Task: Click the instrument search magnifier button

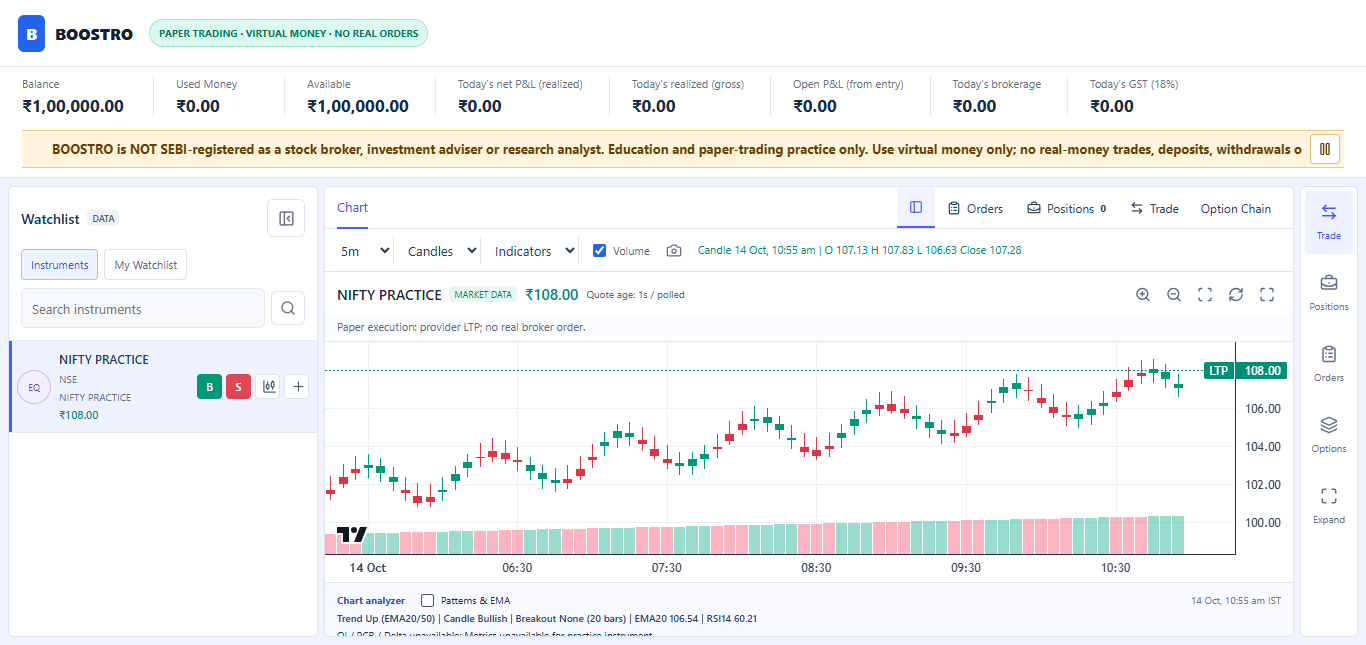Action: click(288, 308)
